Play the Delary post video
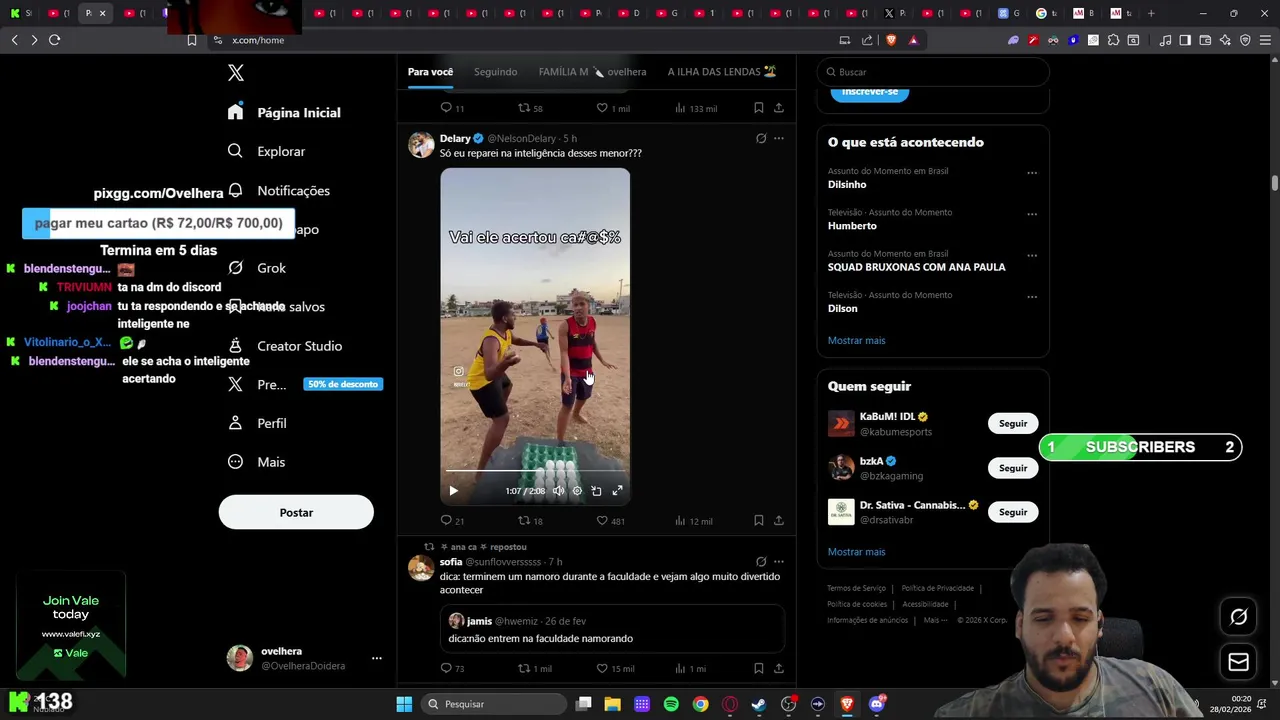The height and width of the screenshot is (720, 1280). [x=453, y=491]
